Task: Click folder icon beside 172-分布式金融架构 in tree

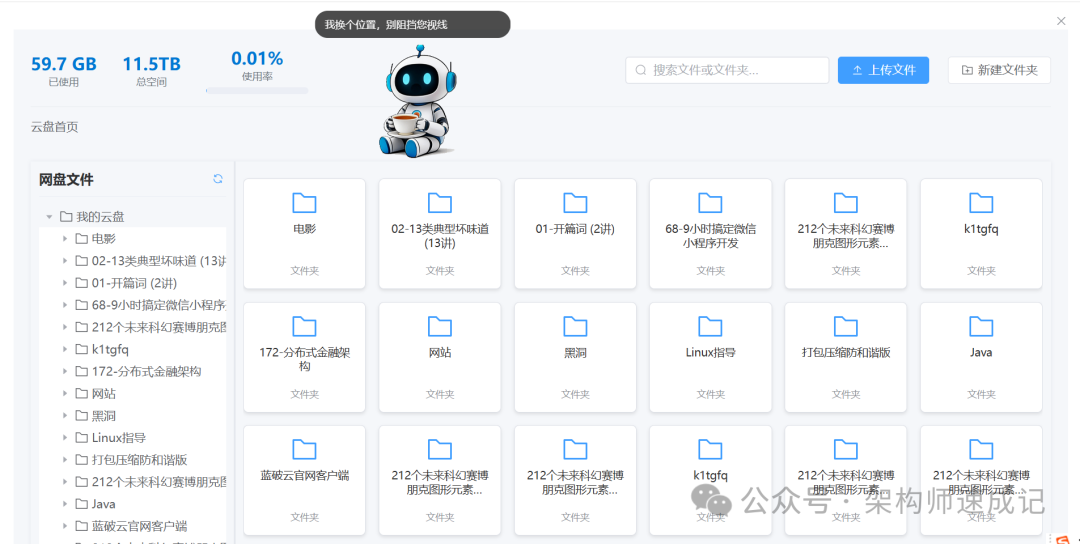Action: [81, 371]
